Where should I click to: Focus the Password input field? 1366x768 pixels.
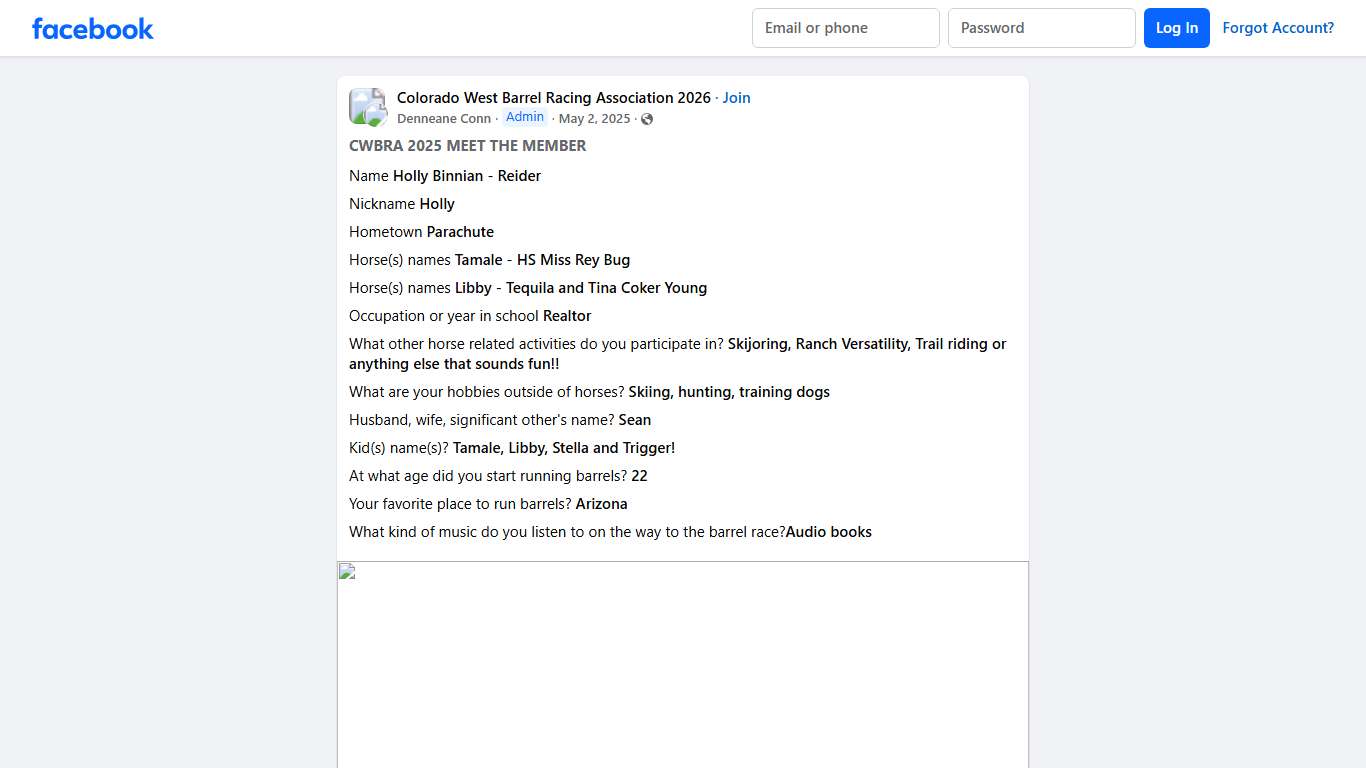[x=1041, y=28]
